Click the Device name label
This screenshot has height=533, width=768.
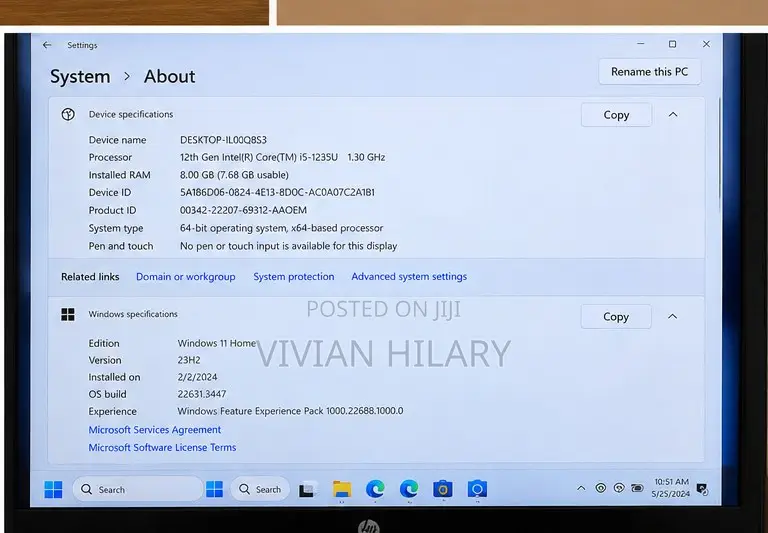118,140
